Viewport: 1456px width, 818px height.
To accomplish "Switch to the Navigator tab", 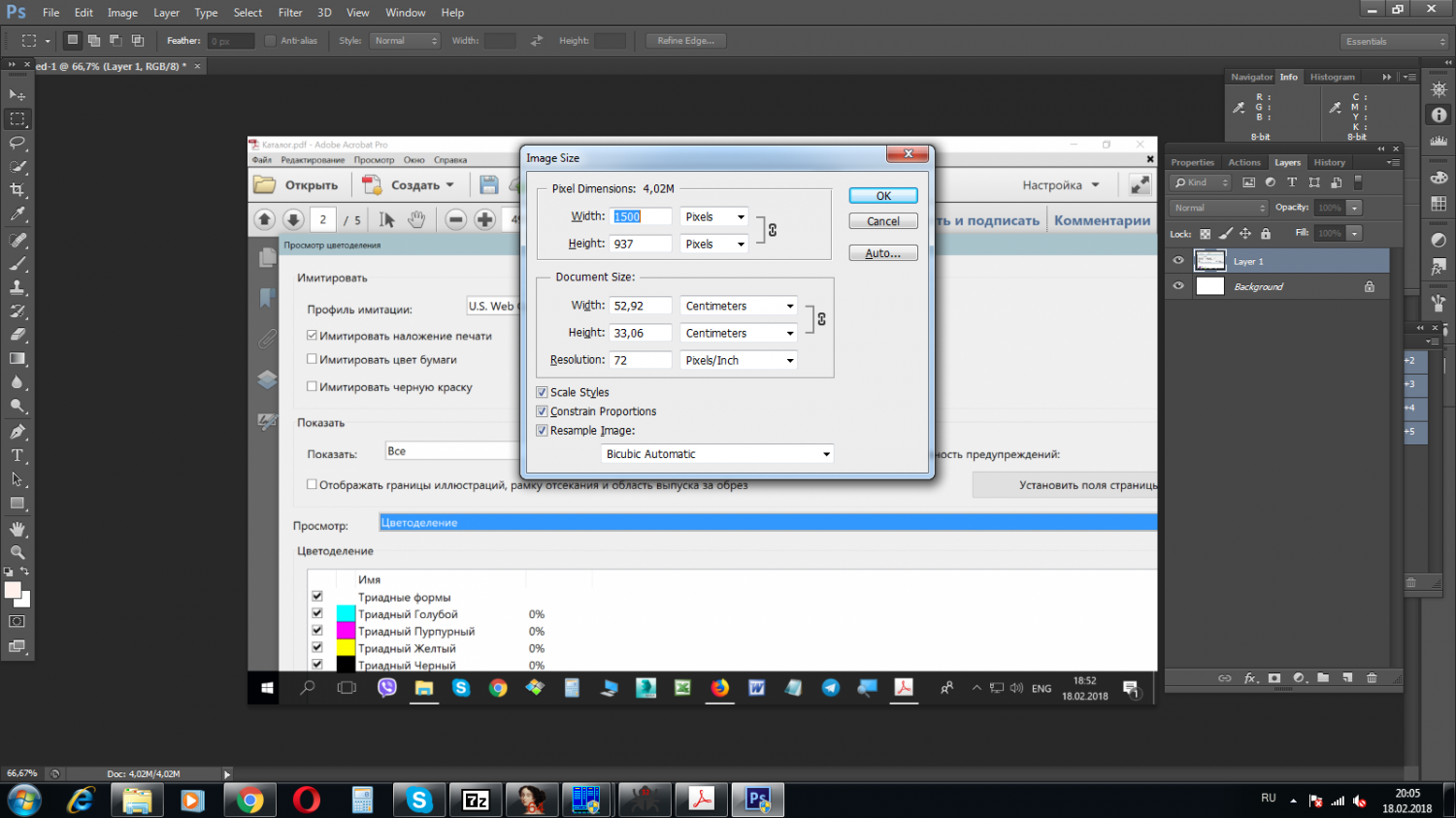I will coord(1251,77).
